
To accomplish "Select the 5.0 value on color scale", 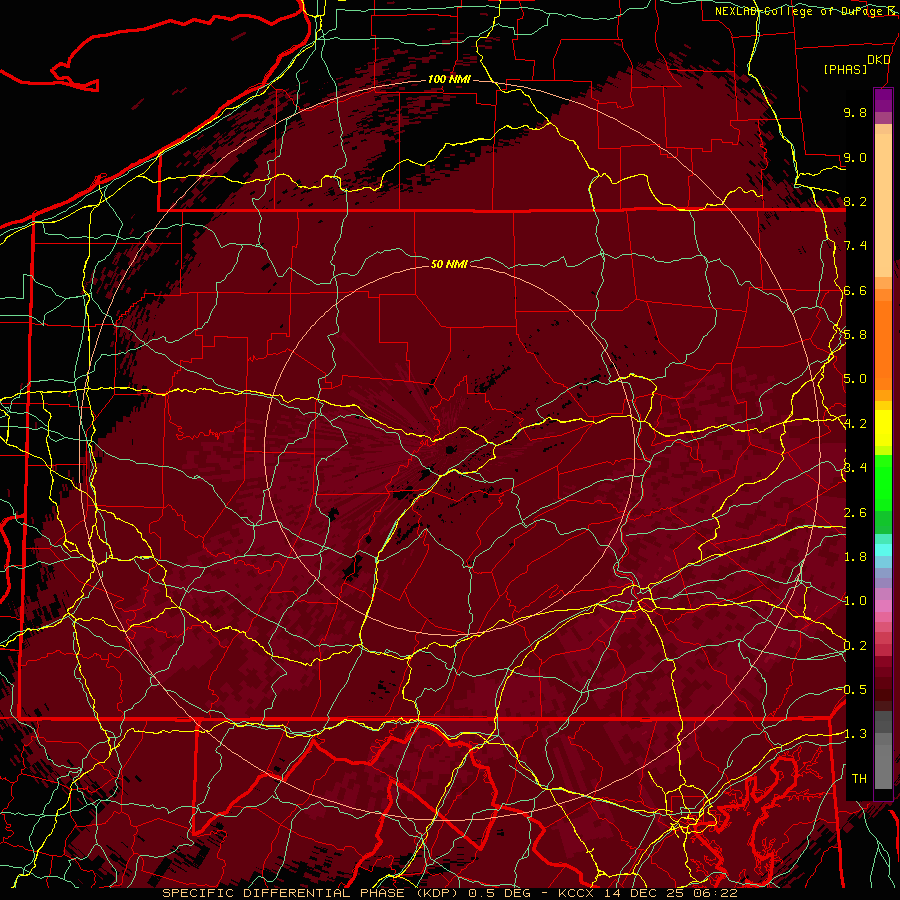I will (855, 379).
